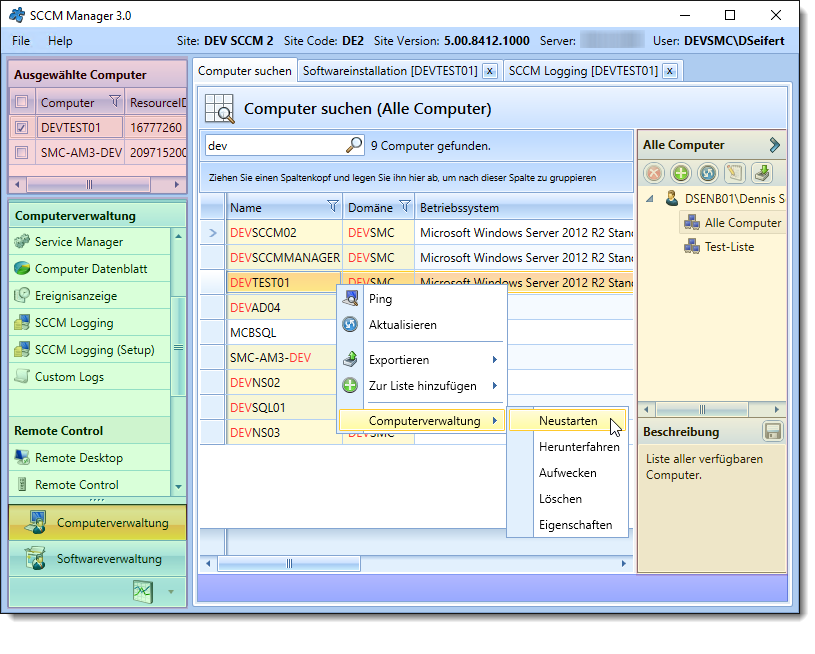Click the Remote Desktop icon

(22, 457)
